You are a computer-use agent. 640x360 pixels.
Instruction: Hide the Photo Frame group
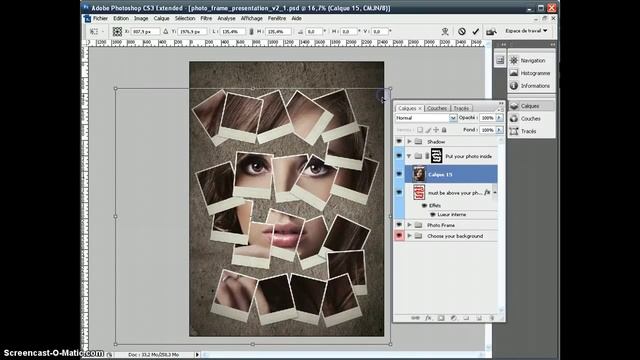tap(399, 225)
